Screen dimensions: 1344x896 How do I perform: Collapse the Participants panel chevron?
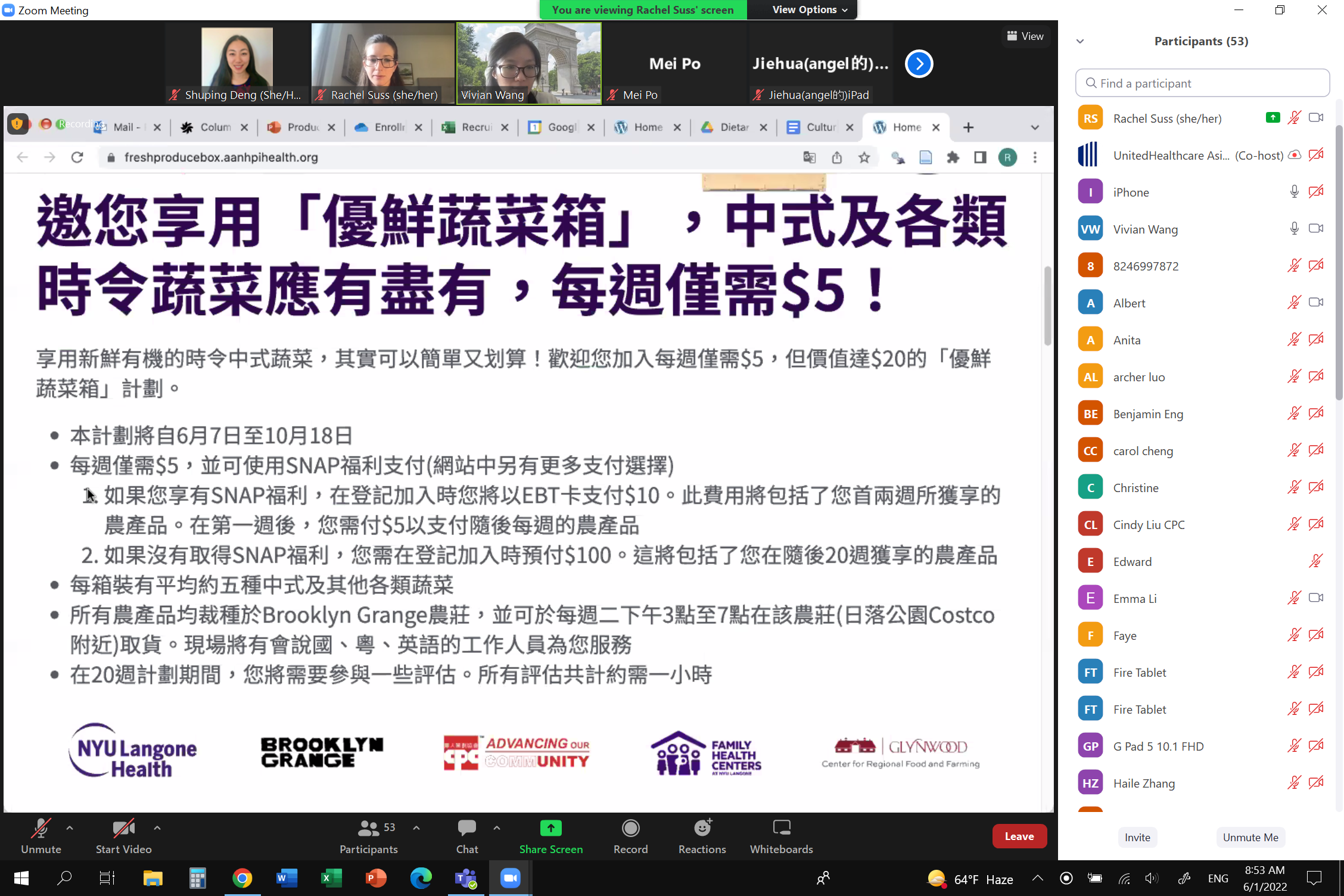point(1080,41)
